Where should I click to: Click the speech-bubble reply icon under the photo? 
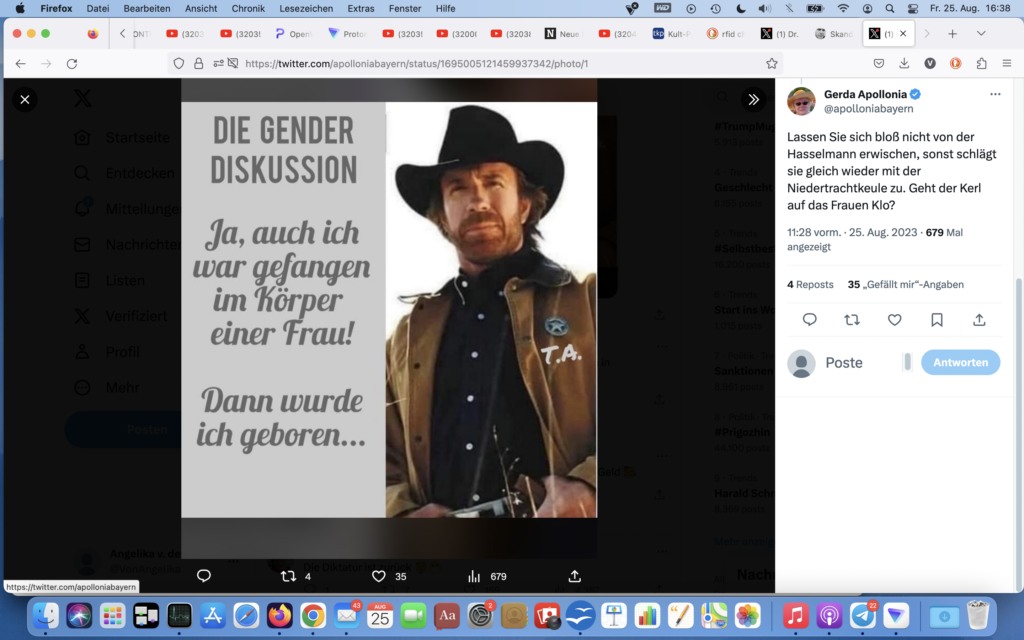pyautogui.click(x=204, y=576)
